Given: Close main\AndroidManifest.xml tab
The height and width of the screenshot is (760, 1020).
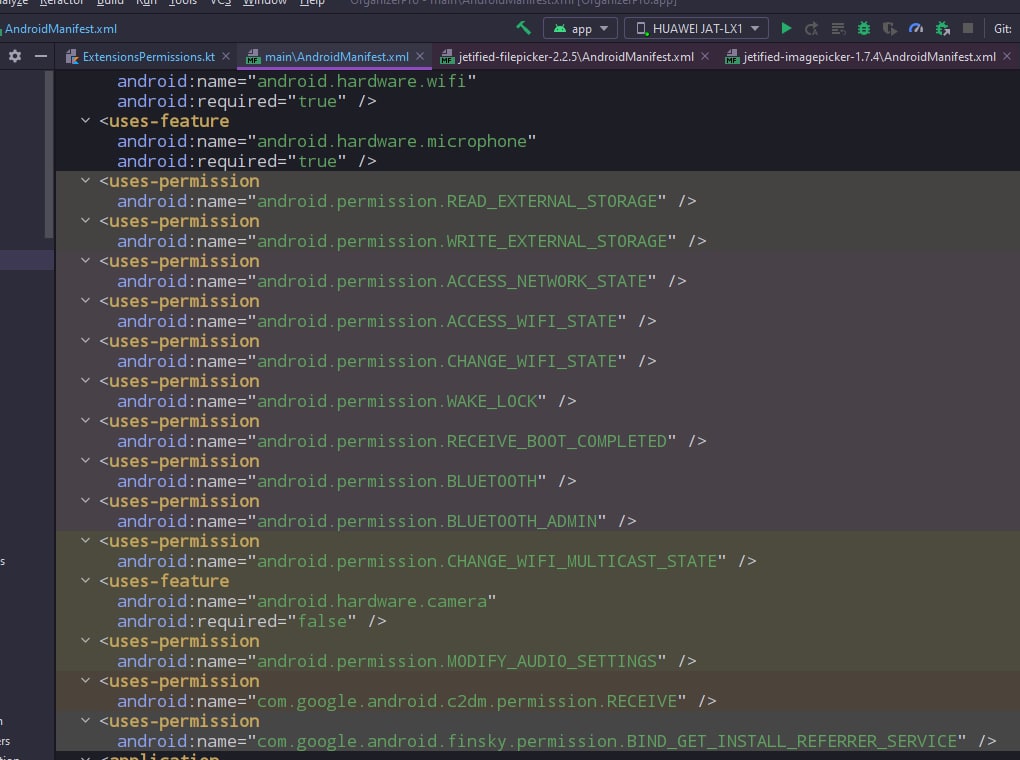Looking at the screenshot, I should tap(420, 57).
